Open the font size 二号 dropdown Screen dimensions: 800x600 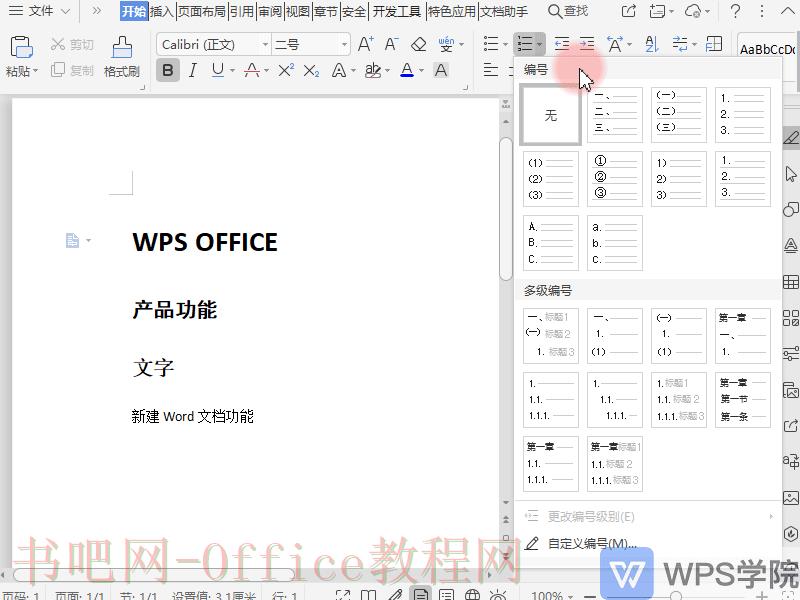pos(344,44)
